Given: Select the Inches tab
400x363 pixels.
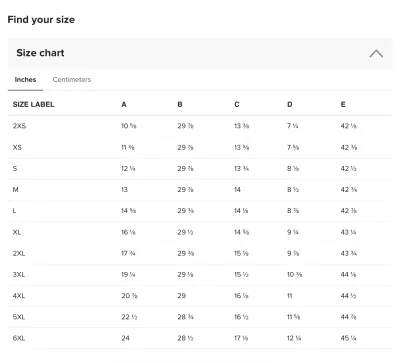Looking at the screenshot, I should pos(25,80).
